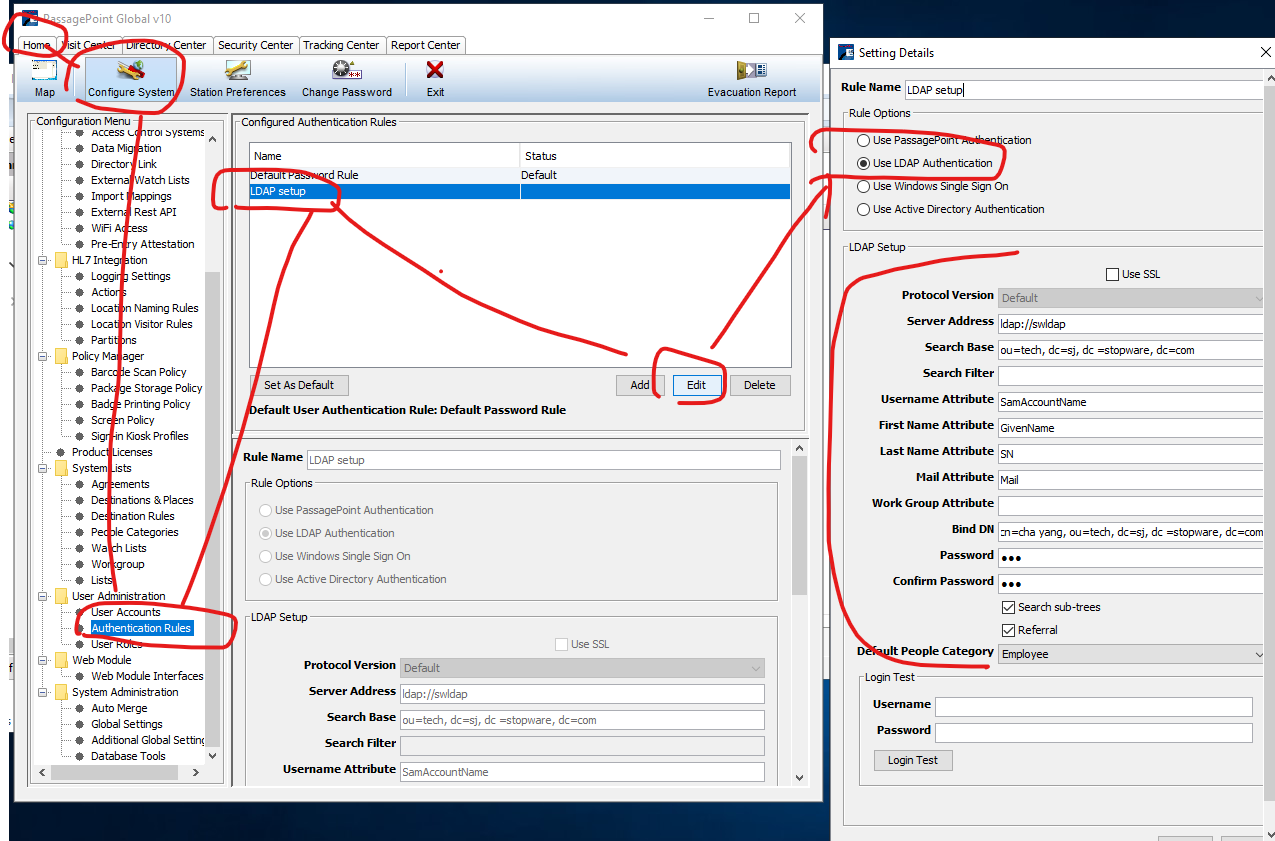Click Add to create authentication rule

click(x=640, y=385)
